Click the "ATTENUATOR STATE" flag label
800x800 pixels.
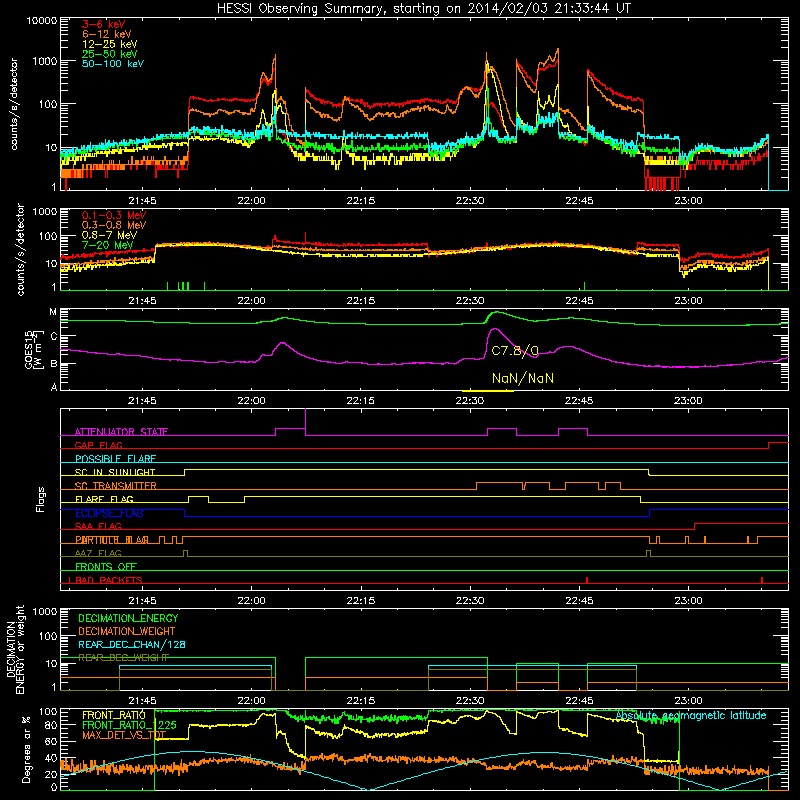(x=121, y=432)
